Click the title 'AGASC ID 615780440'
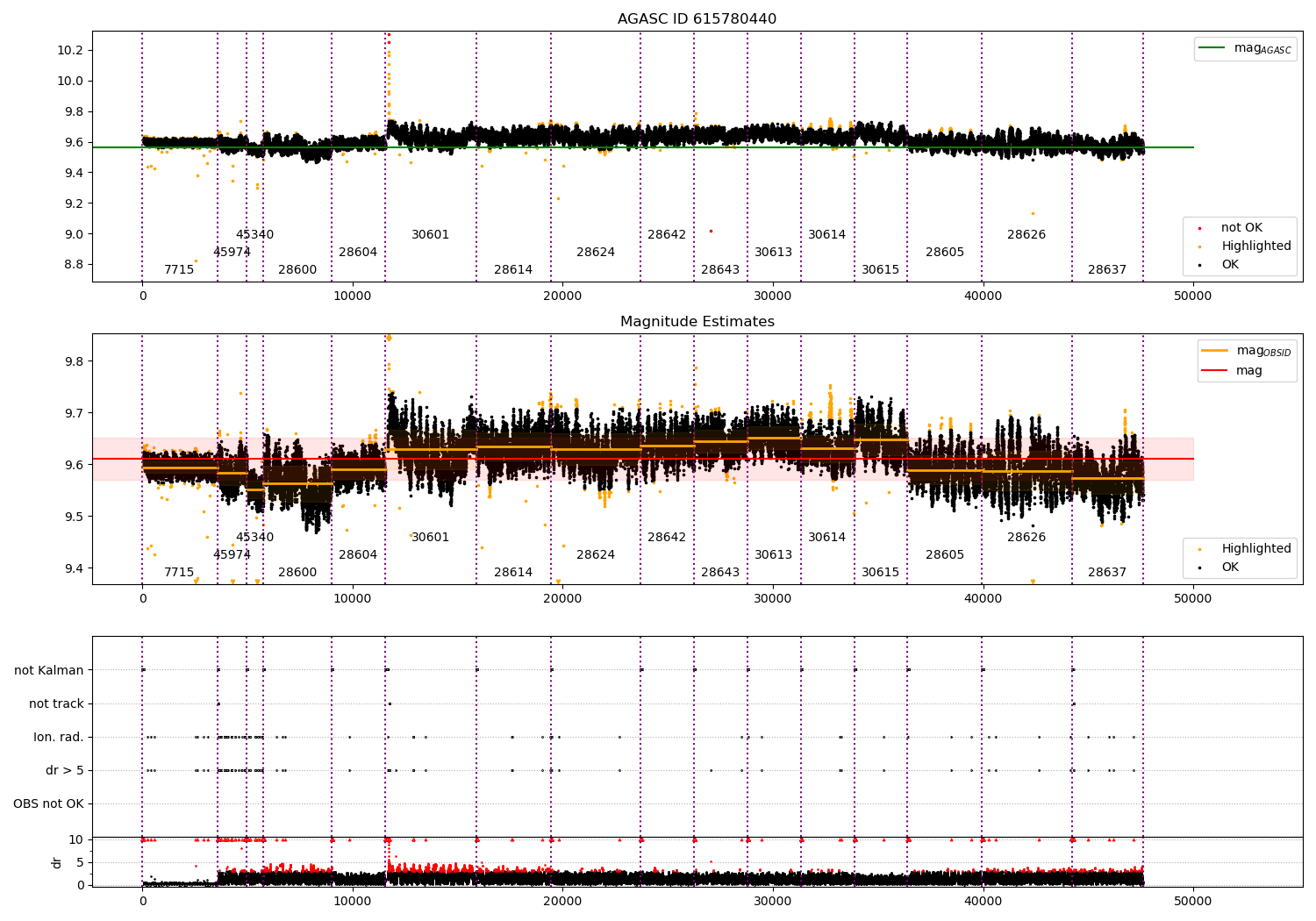Screen dimensions: 1316x921 tap(697, 19)
